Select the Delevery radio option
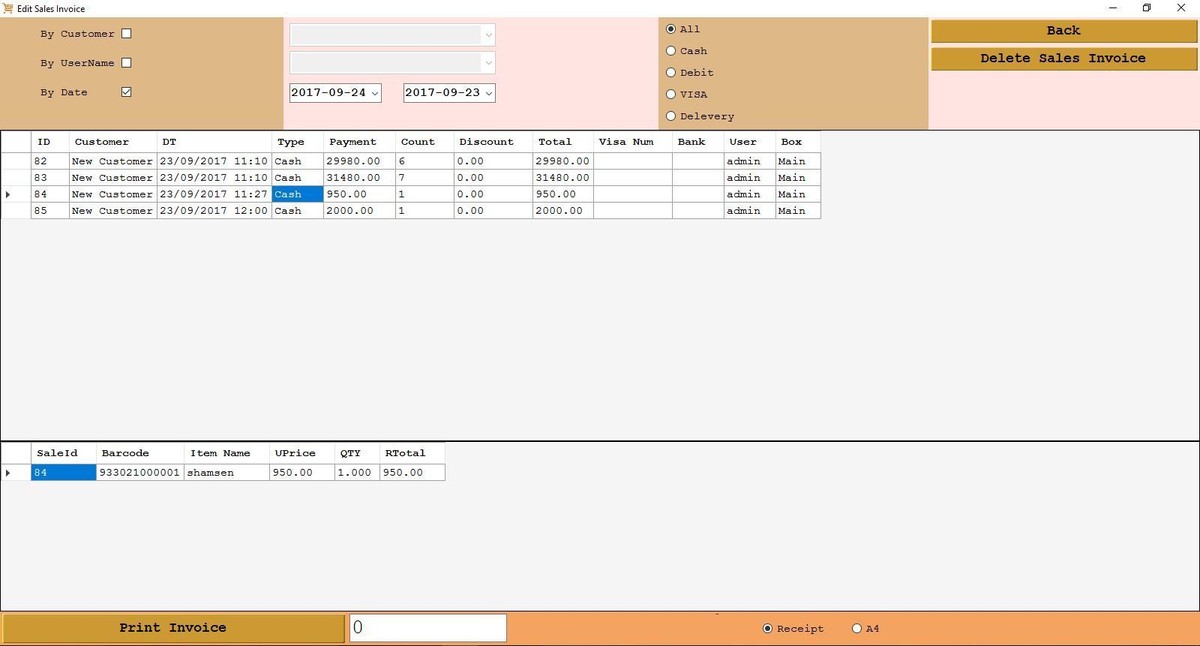 click(x=671, y=117)
